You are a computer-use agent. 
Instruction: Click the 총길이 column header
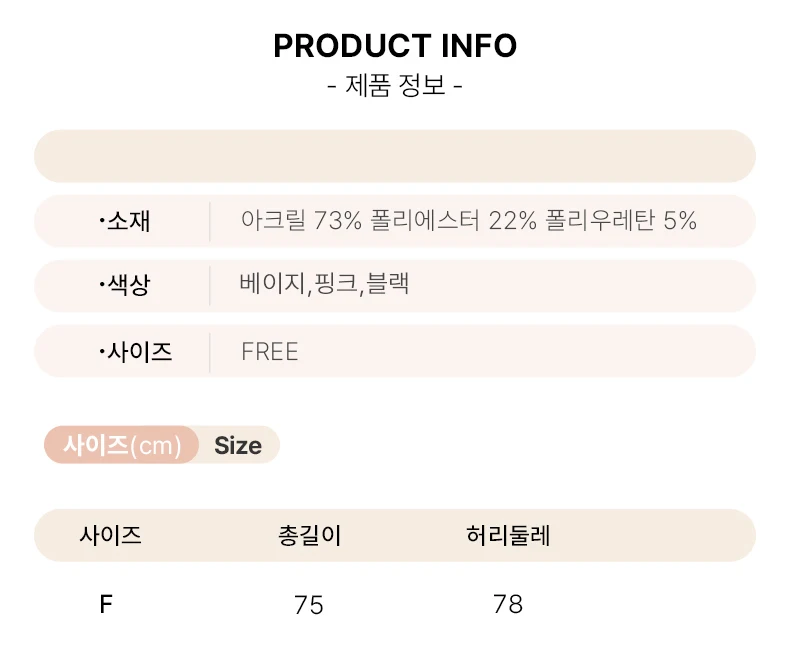309,536
